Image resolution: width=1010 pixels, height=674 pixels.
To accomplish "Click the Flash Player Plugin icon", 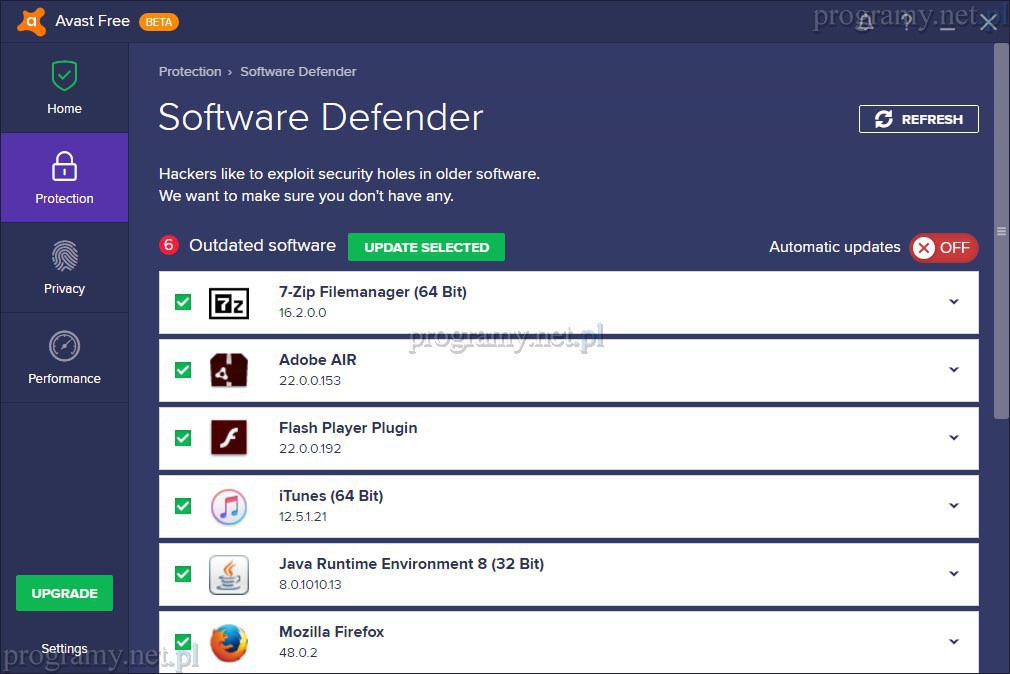I will [228, 438].
